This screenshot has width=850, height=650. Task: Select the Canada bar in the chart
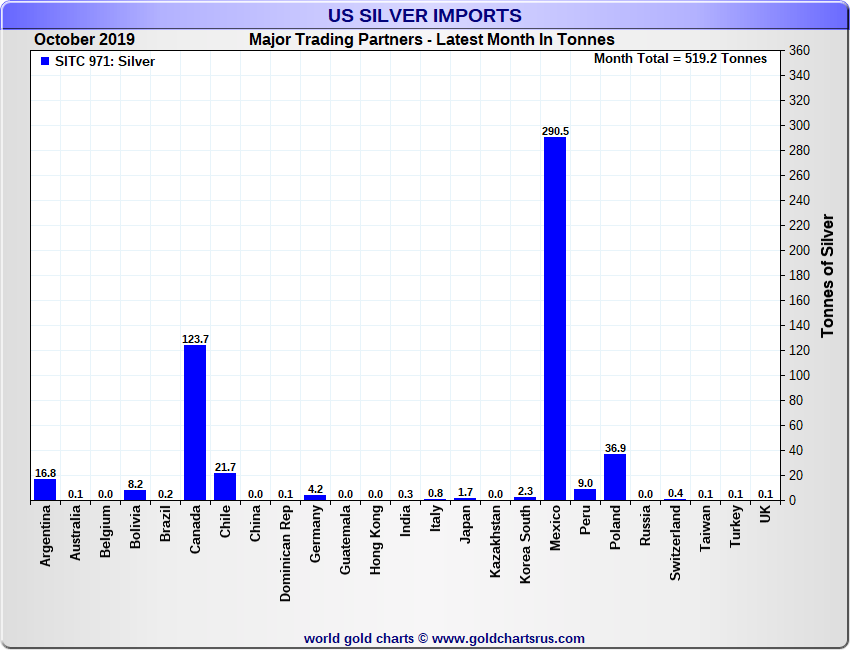coord(195,422)
